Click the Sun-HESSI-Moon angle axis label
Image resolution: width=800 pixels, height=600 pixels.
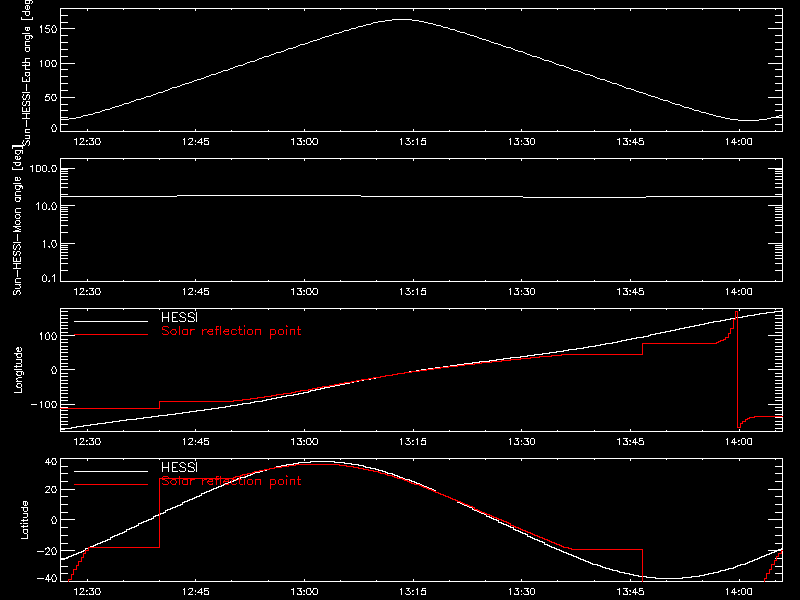tap(17, 220)
